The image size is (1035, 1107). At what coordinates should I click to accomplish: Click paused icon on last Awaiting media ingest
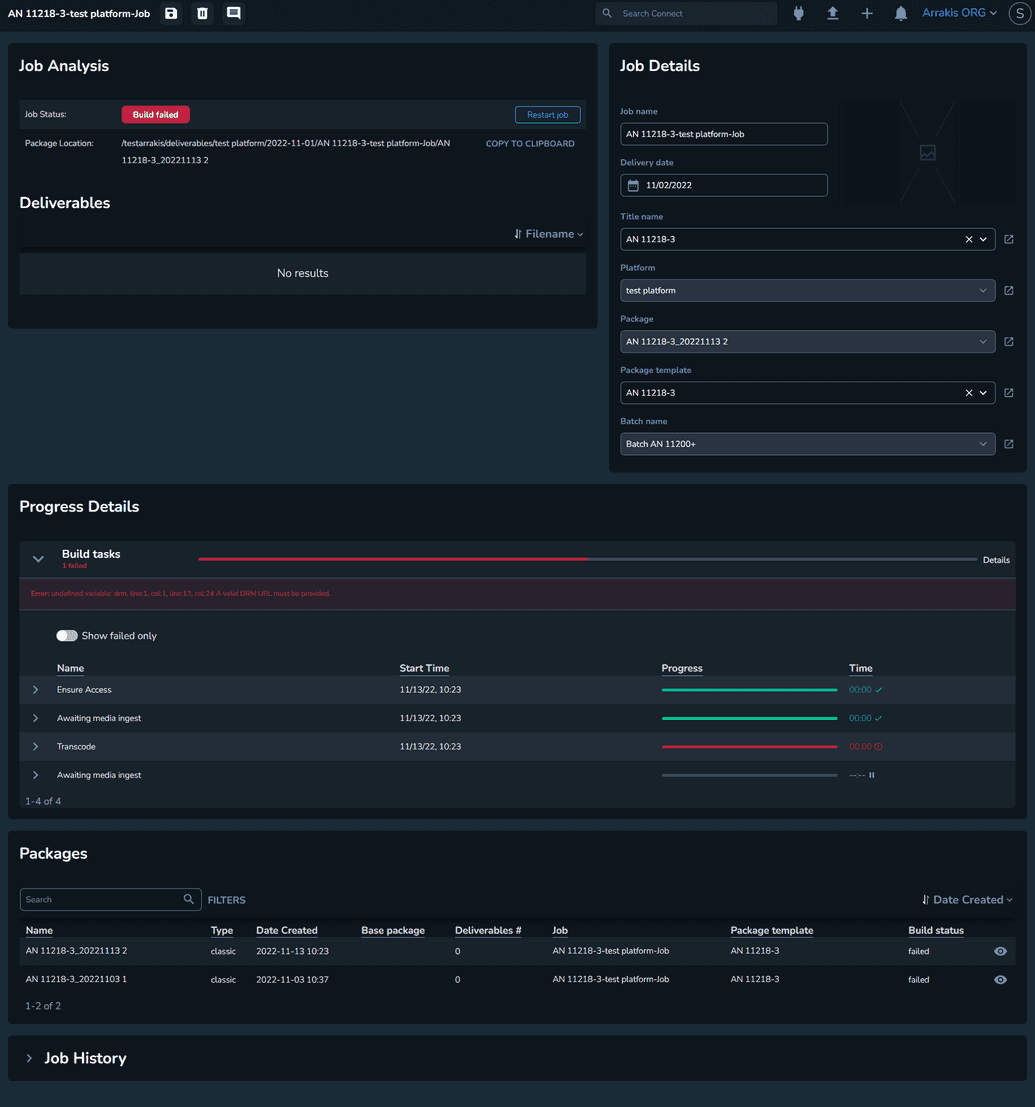872,775
